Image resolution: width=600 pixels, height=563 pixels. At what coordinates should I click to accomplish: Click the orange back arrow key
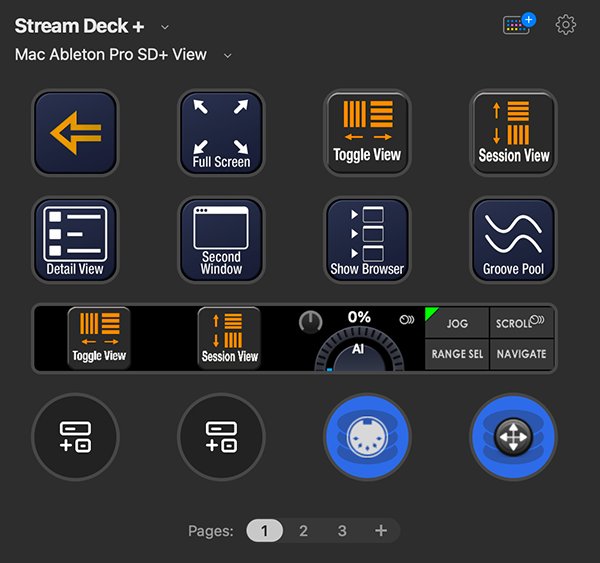[x=75, y=133]
